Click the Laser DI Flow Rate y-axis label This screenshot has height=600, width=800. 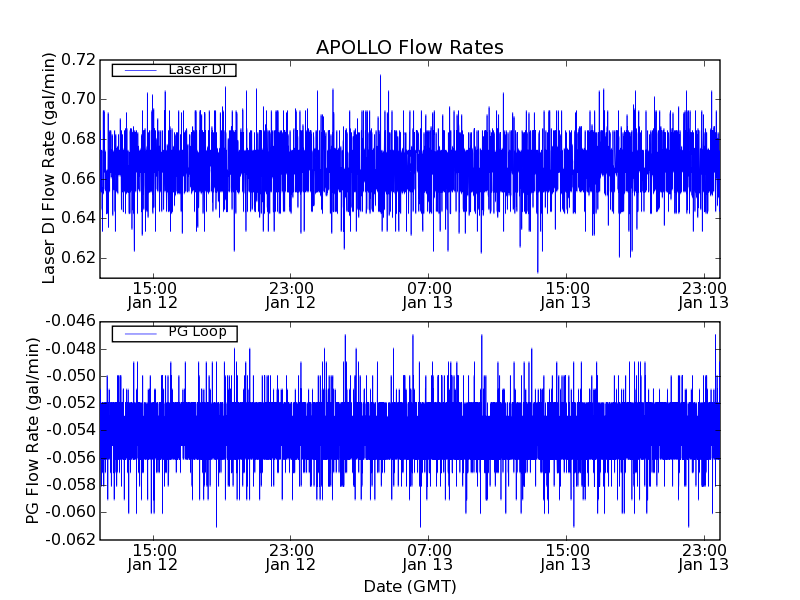point(48,168)
